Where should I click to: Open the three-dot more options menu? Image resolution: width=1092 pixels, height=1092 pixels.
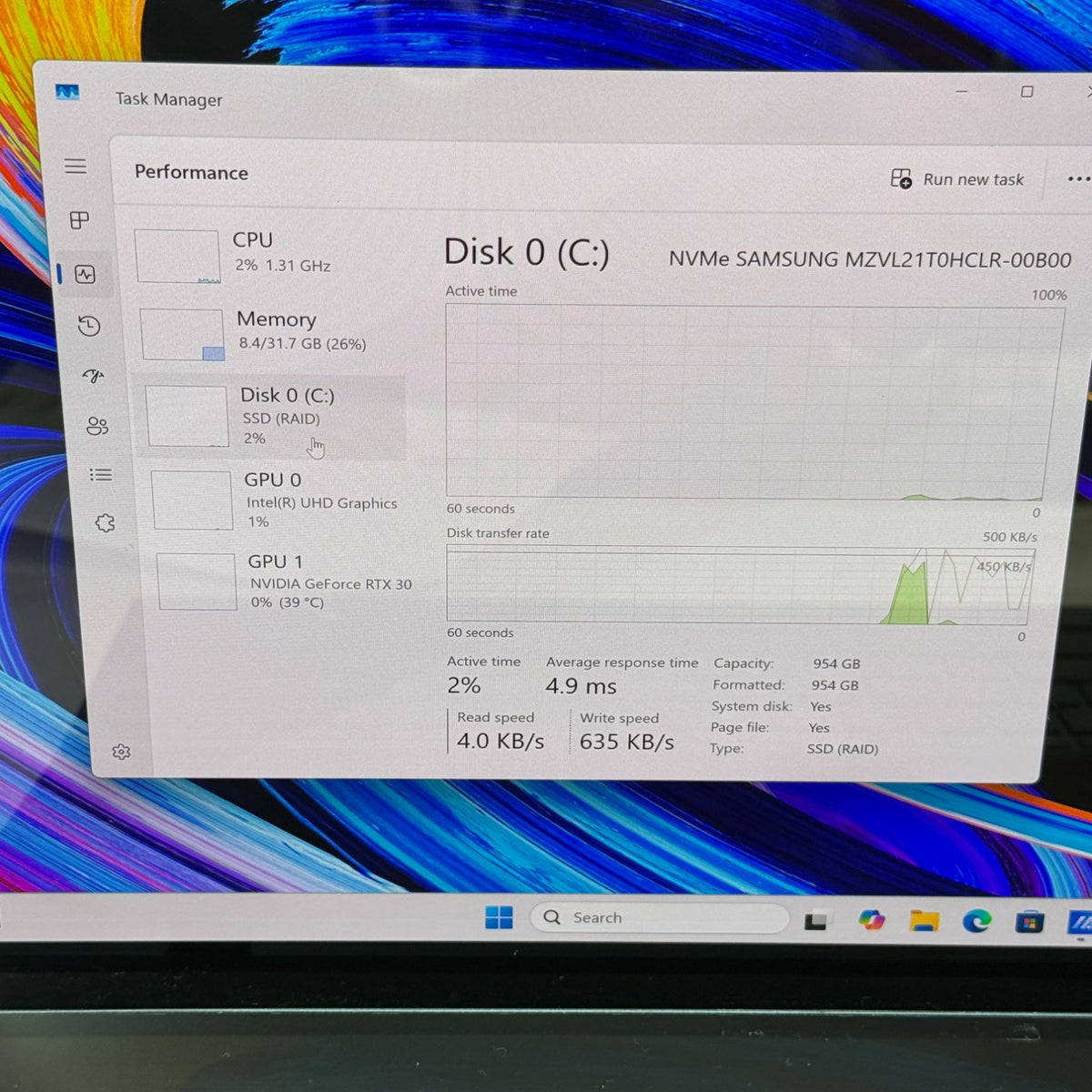1078,179
